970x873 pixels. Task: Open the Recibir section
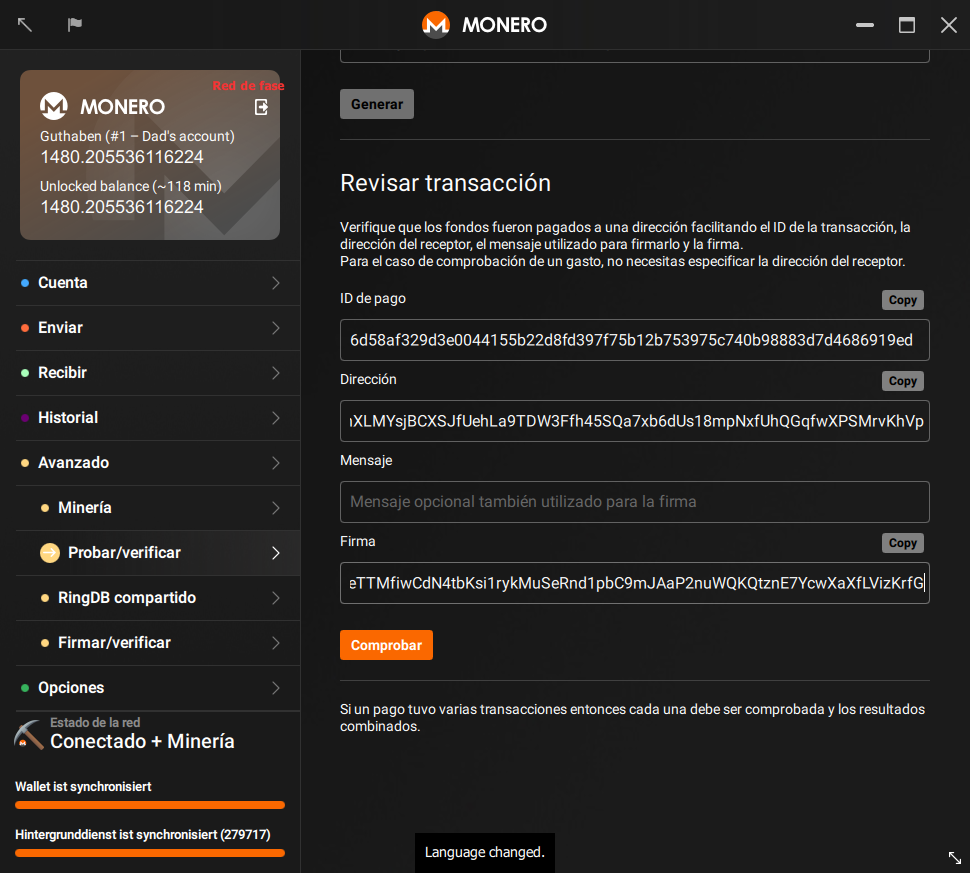point(158,373)
